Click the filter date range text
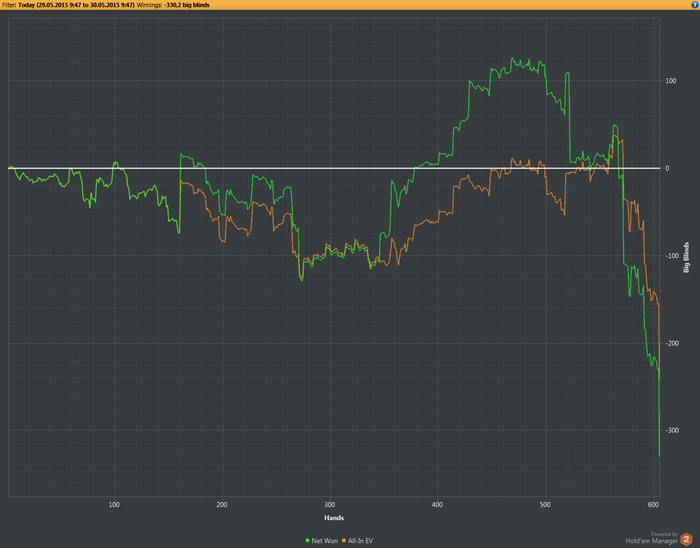The height and width of the screenshot is (548, 700). point(76,5)
